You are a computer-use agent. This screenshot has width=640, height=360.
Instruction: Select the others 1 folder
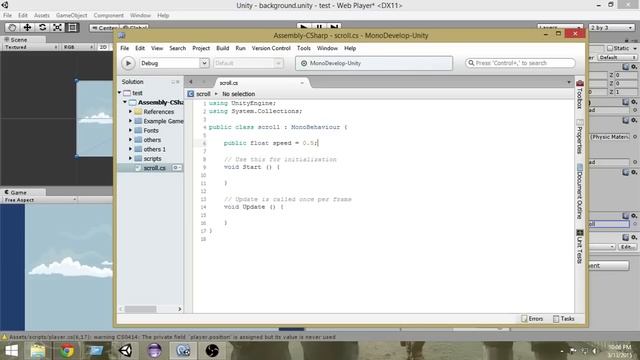(154, 149)
